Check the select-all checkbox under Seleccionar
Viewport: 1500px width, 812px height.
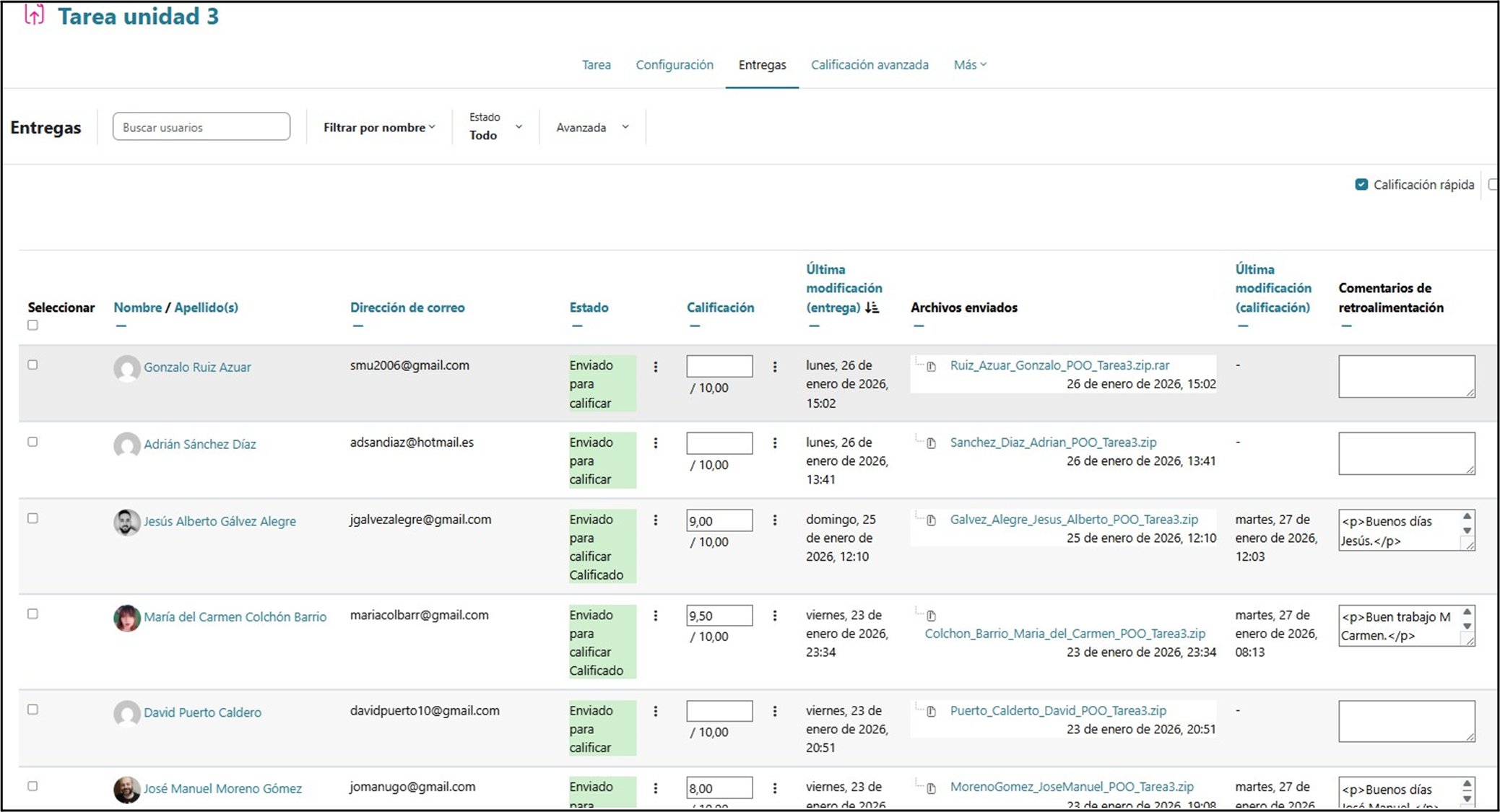click(32, 326)
